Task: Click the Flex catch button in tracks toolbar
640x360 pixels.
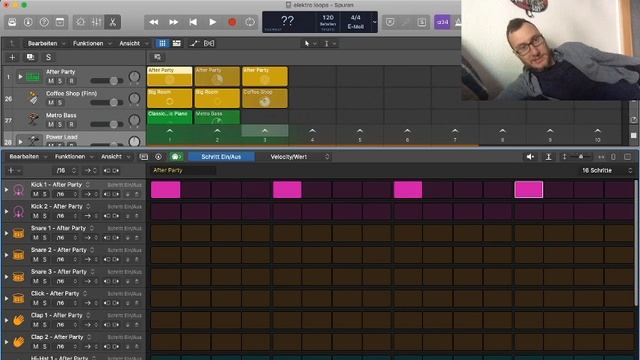Action: coord(209,43)
